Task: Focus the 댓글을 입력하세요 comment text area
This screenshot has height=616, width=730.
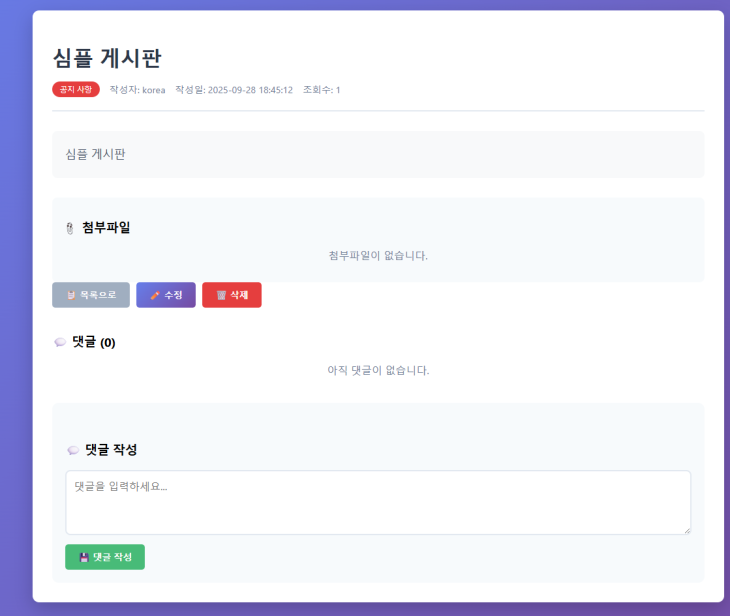Action: [378, 502]
